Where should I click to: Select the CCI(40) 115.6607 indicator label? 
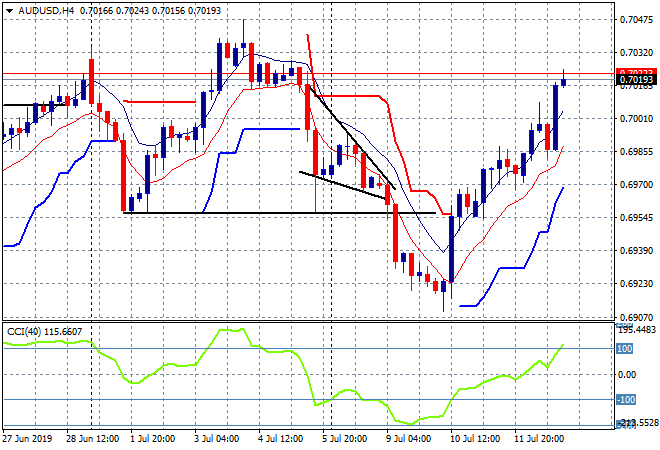(x=44, y=332)
